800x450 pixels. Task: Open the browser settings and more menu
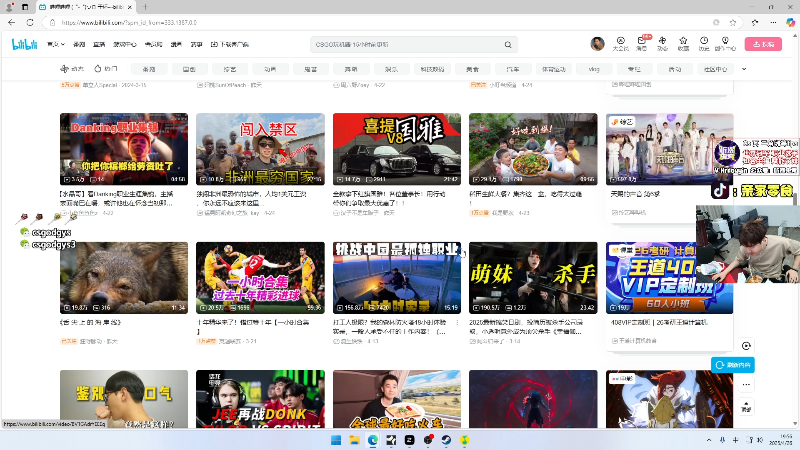[773, 22]
